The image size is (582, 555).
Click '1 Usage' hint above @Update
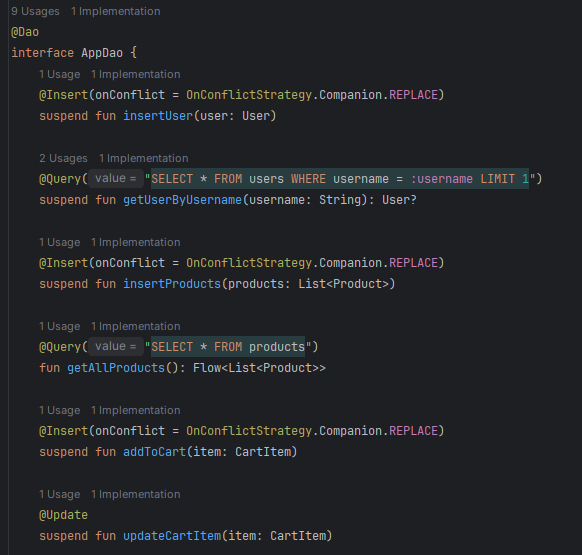(x=60, y=494)
